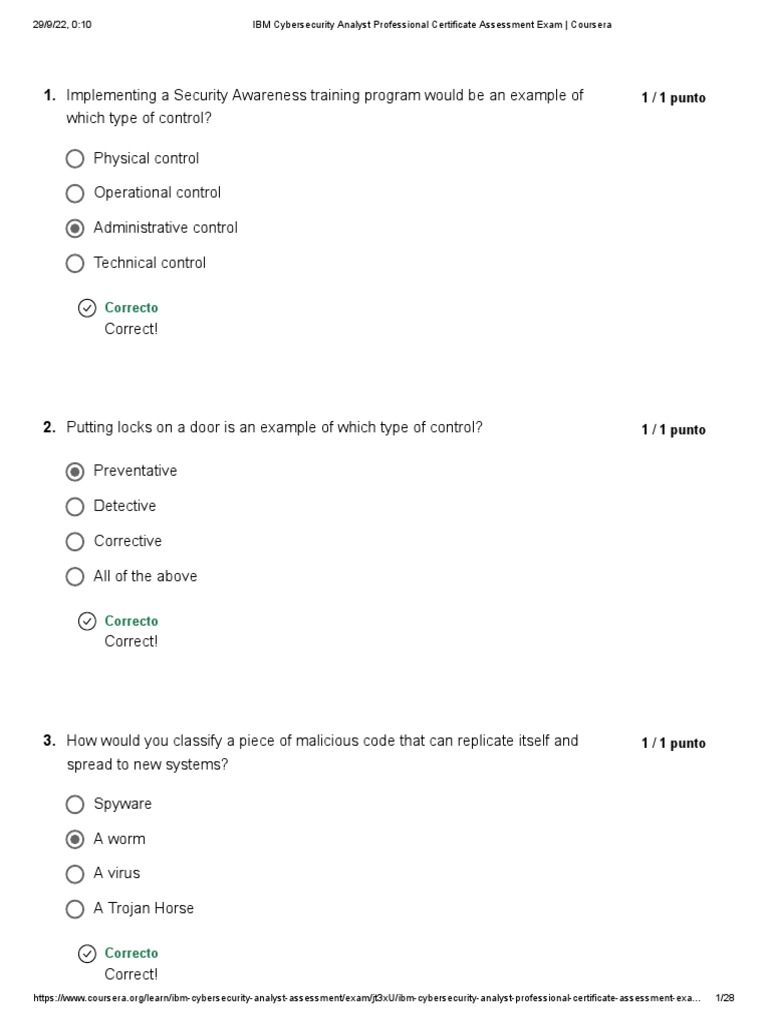The height and width of the screenshot is (1024, 768).
Task: Select the A virus option
Action: 75,874
